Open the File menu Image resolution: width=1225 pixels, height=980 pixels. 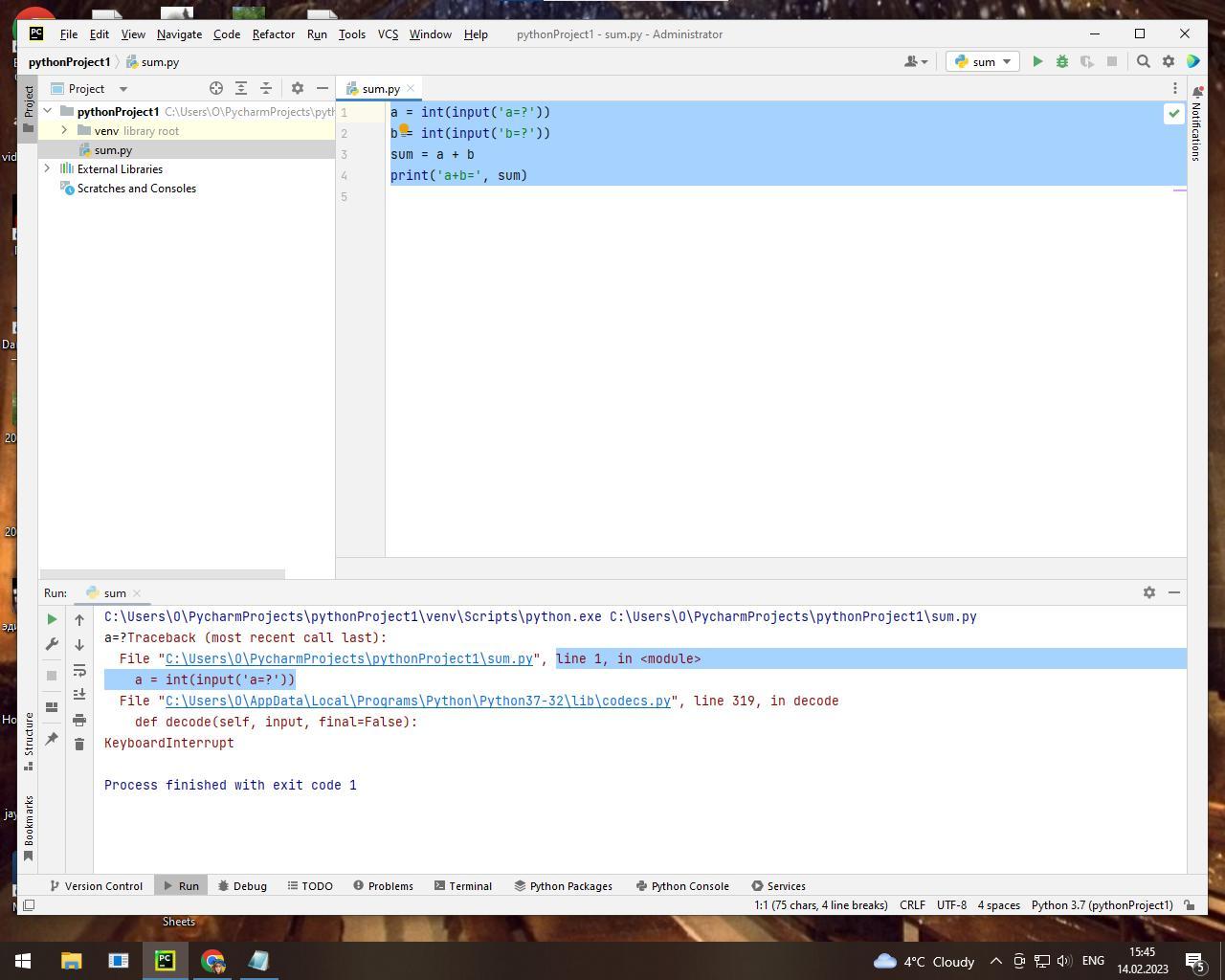[x=69, y=33]
